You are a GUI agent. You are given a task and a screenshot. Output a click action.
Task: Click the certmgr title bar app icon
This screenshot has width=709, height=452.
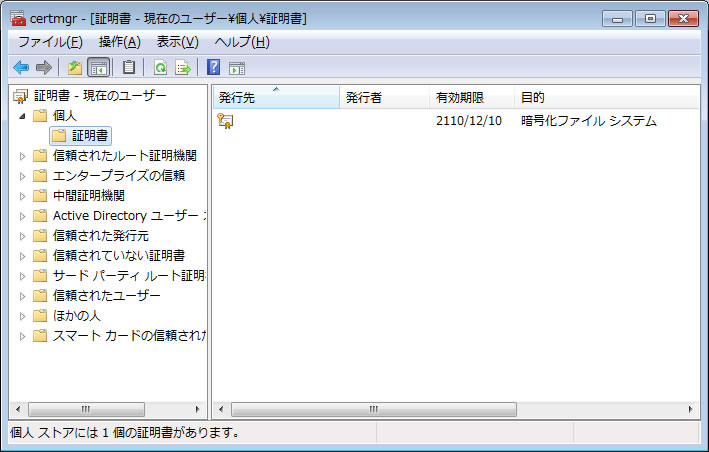(18, 18)
